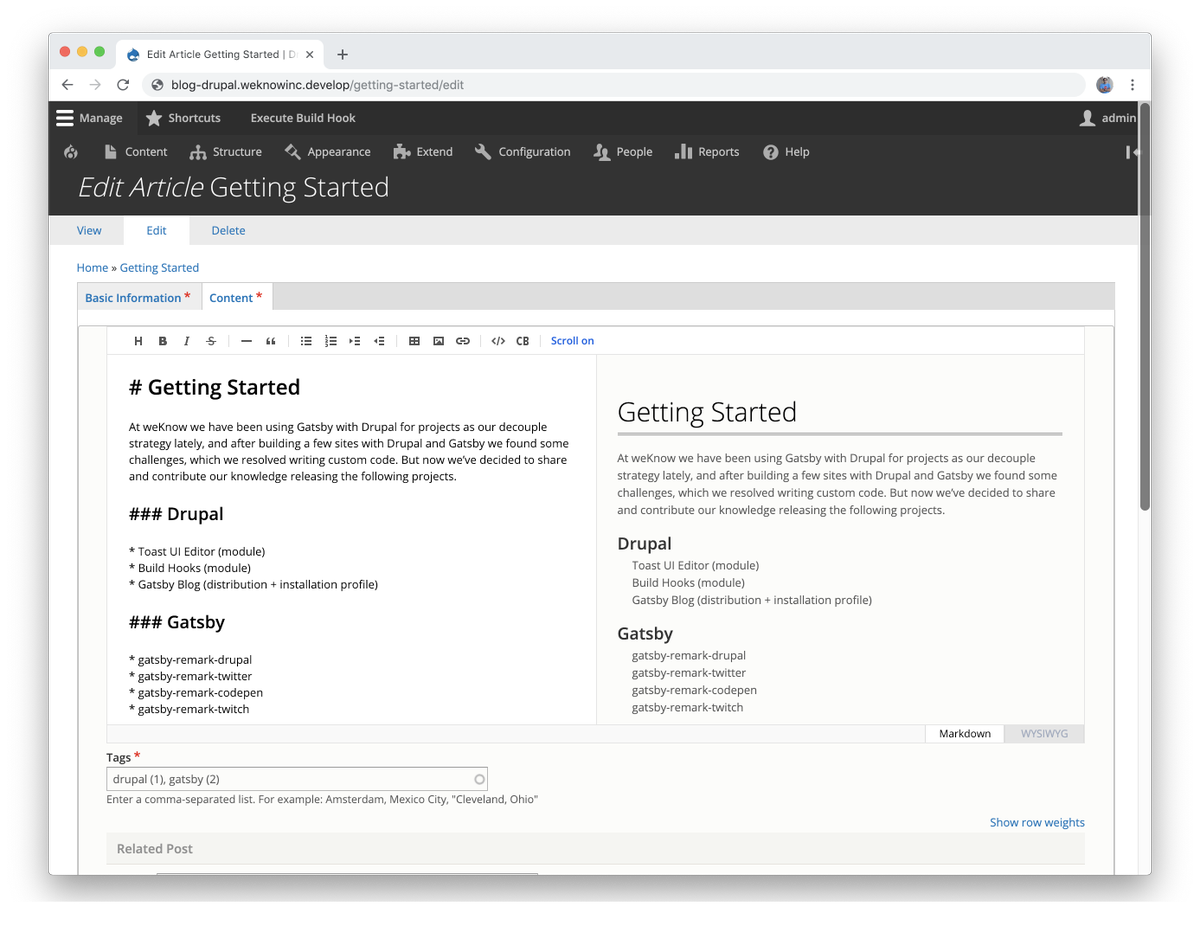The height and width of the screenshot is (939, 1200).
Task: Click preview 'Build Hooks (module)' item
Action: point(688,583)
